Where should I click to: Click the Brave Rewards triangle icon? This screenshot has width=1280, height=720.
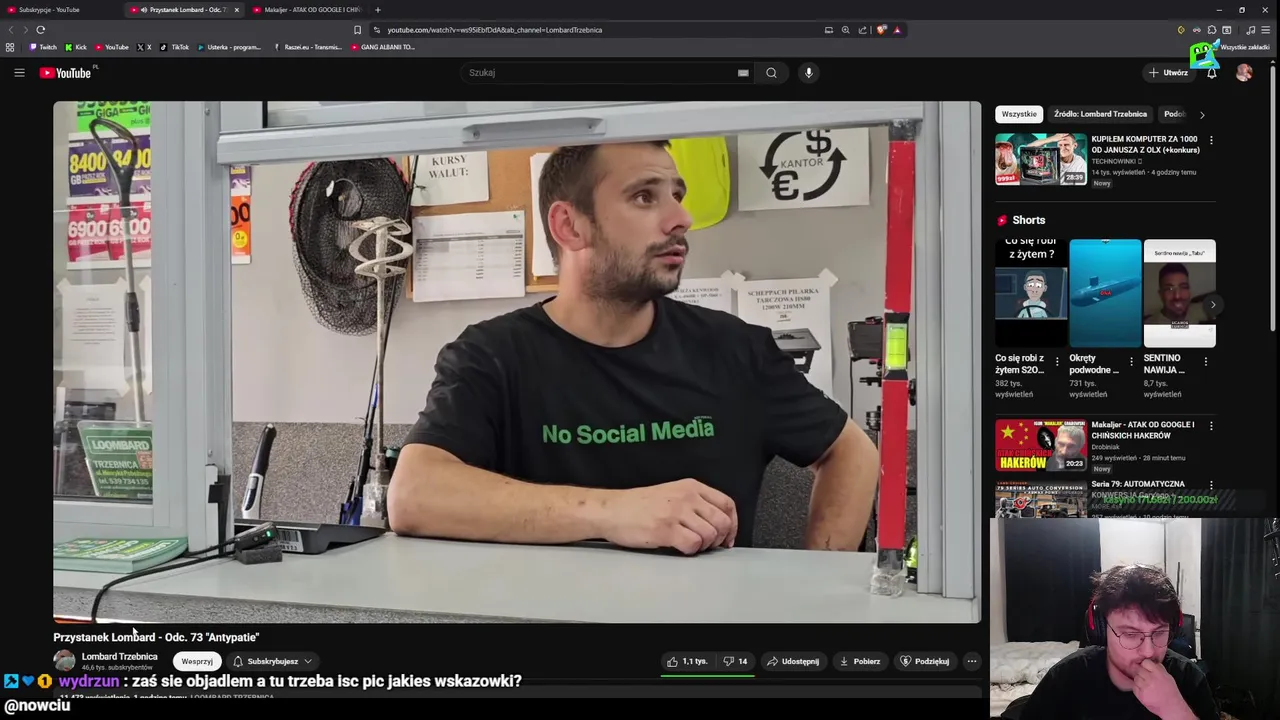click(897, 30)
